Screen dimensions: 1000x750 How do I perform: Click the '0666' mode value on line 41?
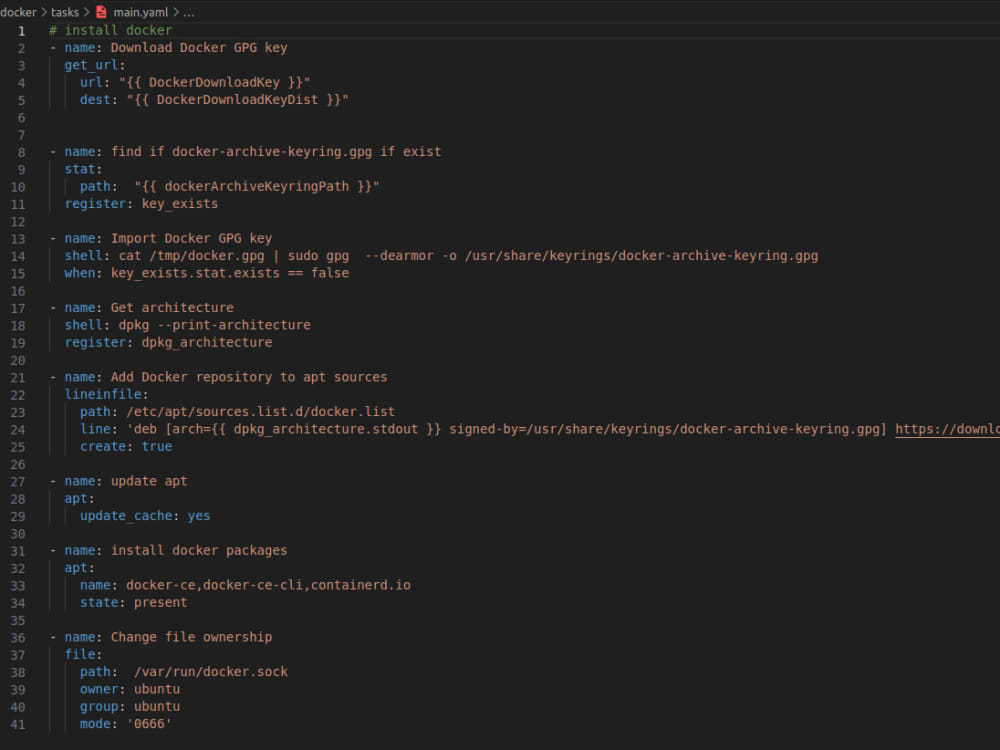(x=147, y=723)
